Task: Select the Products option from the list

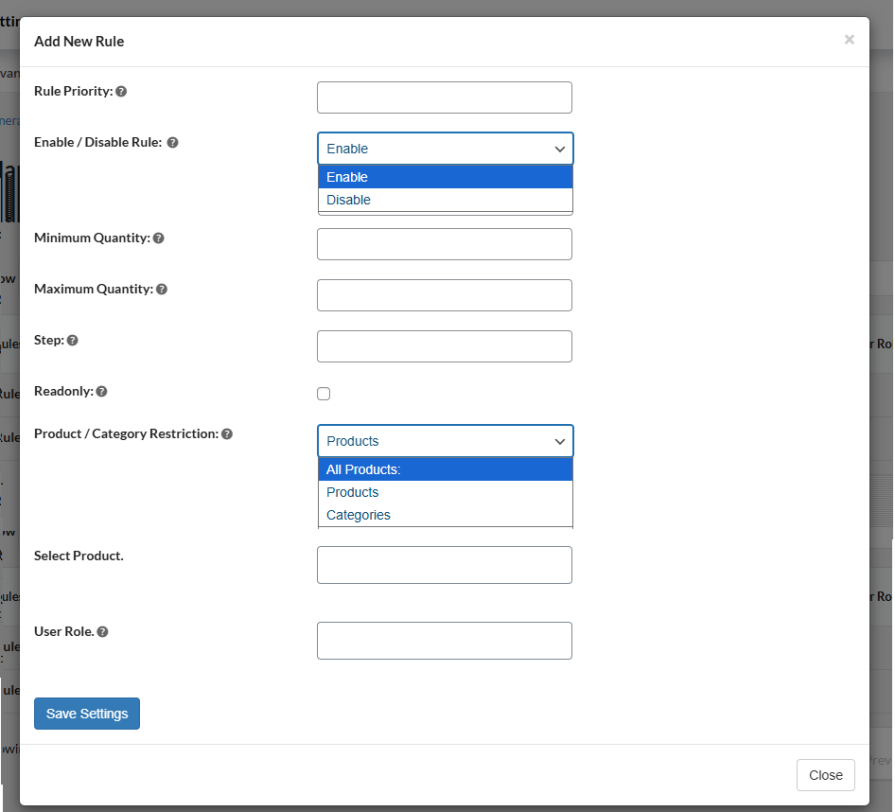Action: pyautogui.click(x=352, y=491)
